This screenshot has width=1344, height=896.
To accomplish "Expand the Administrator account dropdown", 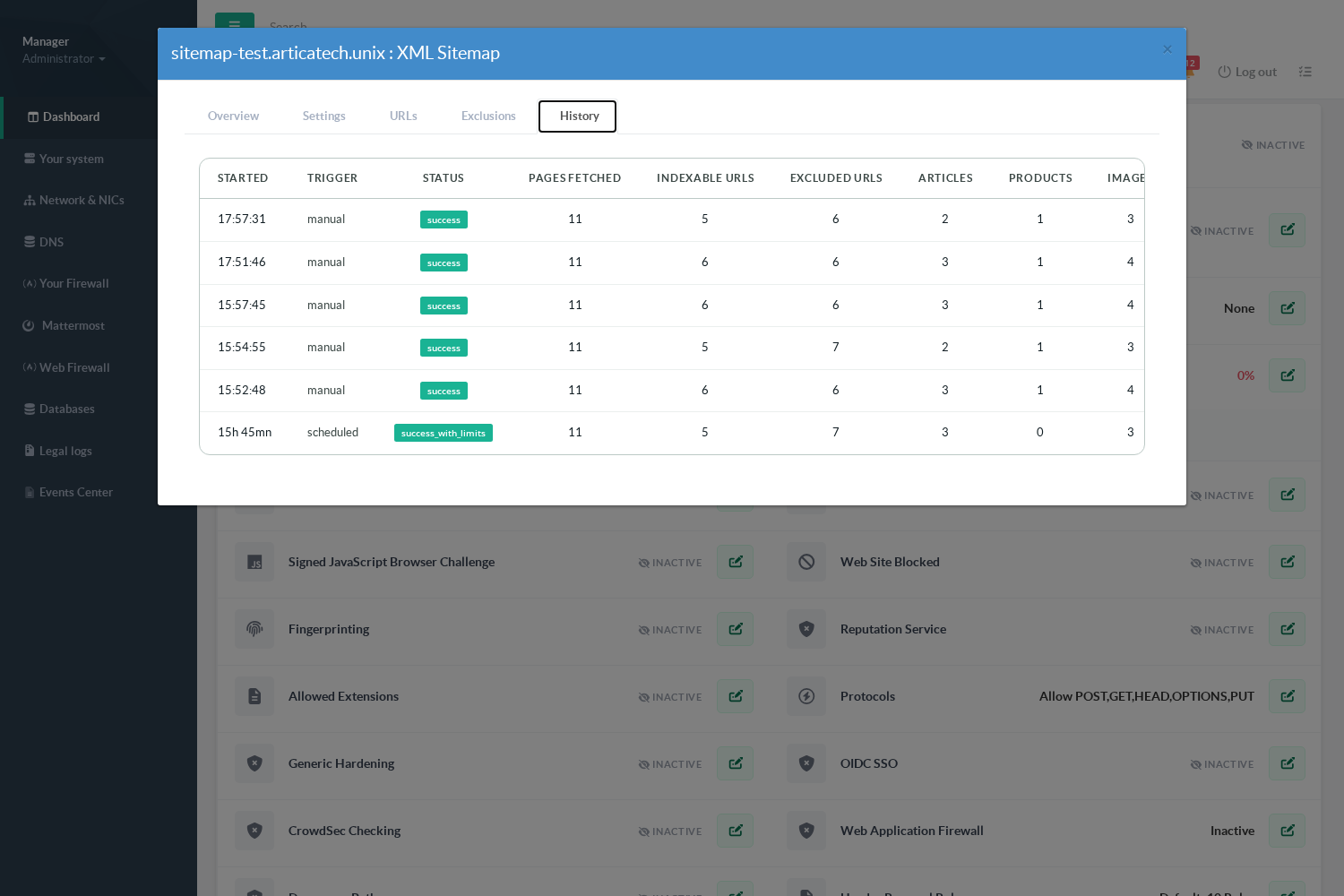I will pos(64,59).
